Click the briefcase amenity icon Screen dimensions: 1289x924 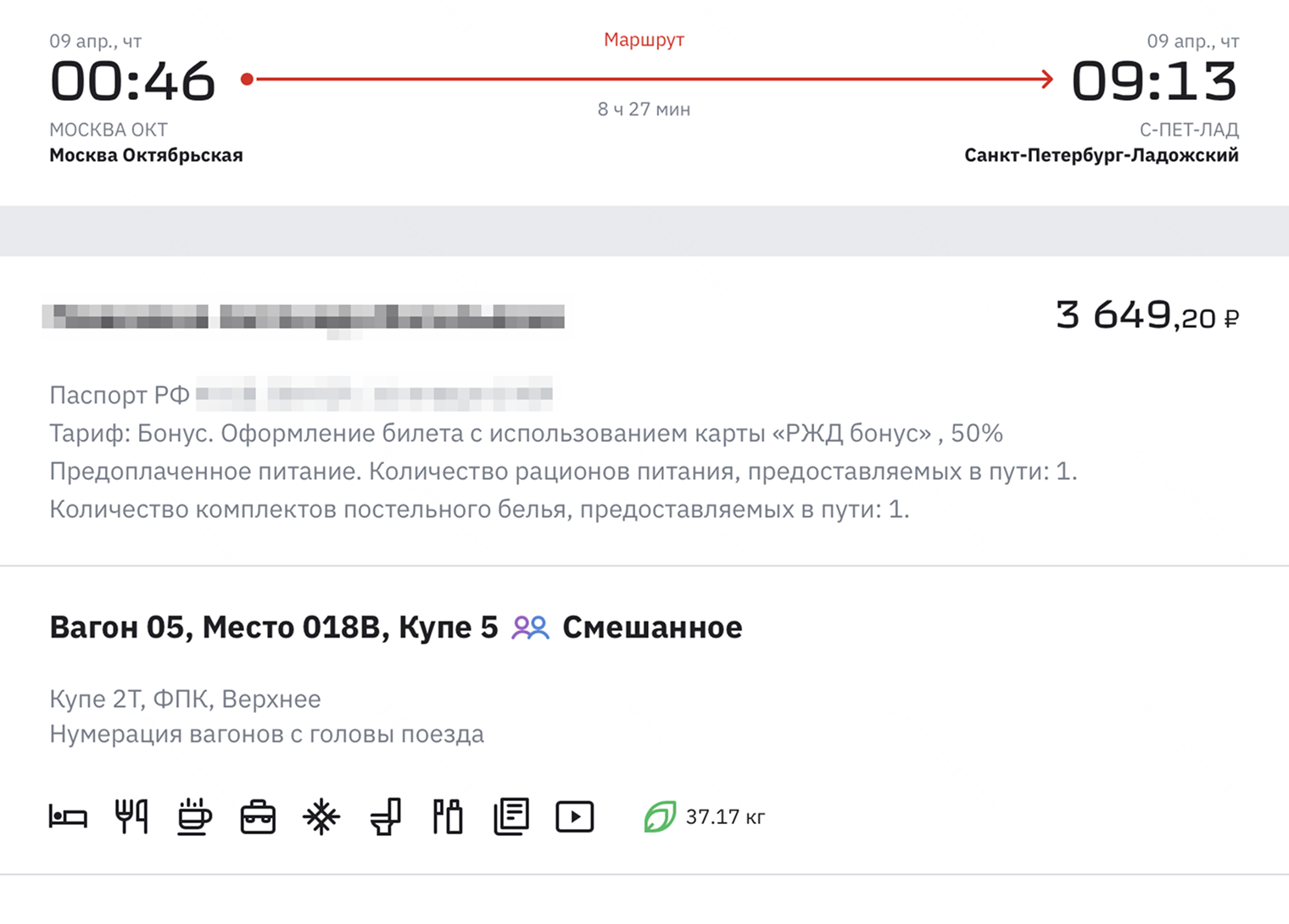click(x=258, y=818)
